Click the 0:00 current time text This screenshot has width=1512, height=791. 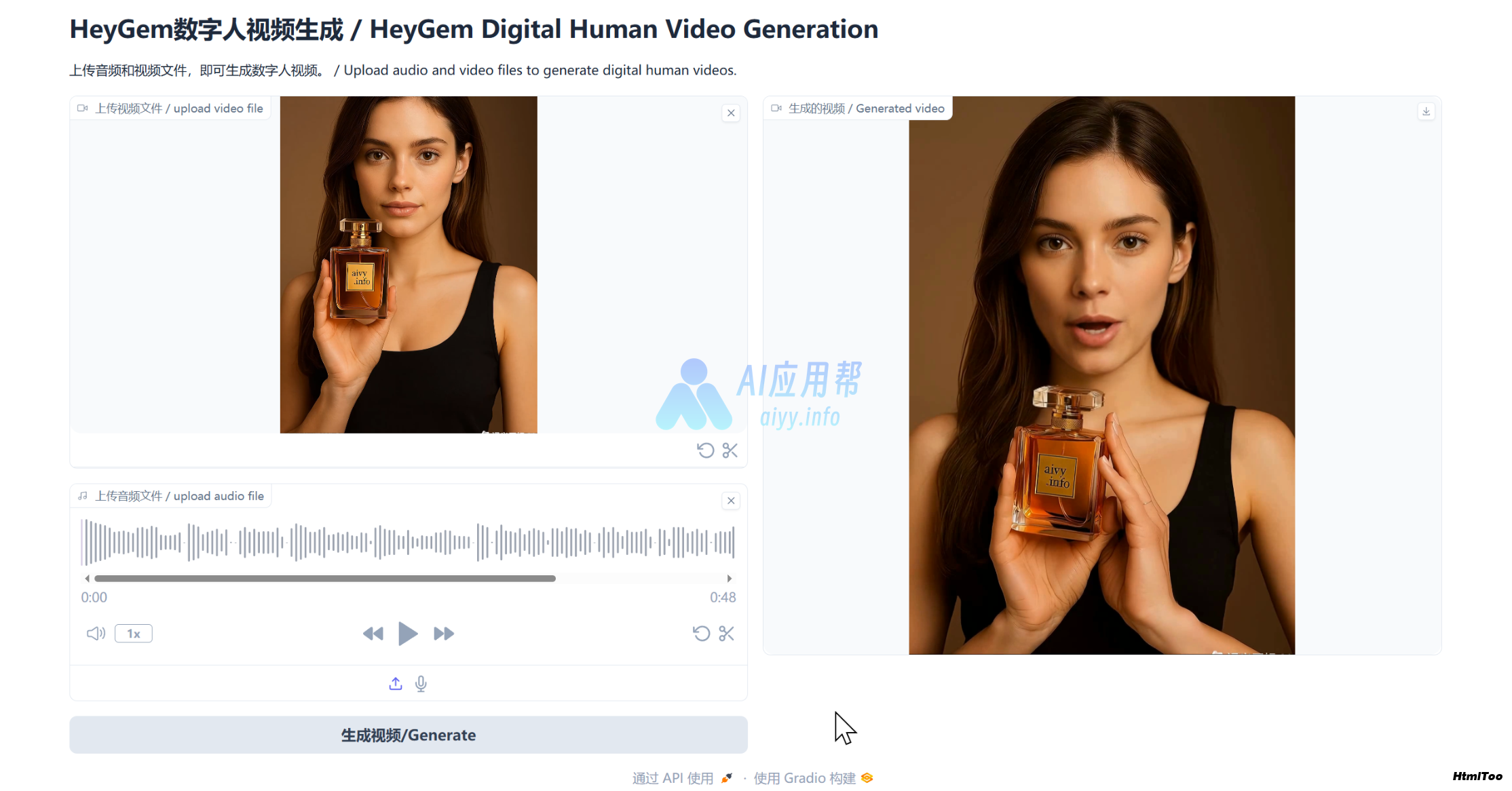(x=94, y=598)
